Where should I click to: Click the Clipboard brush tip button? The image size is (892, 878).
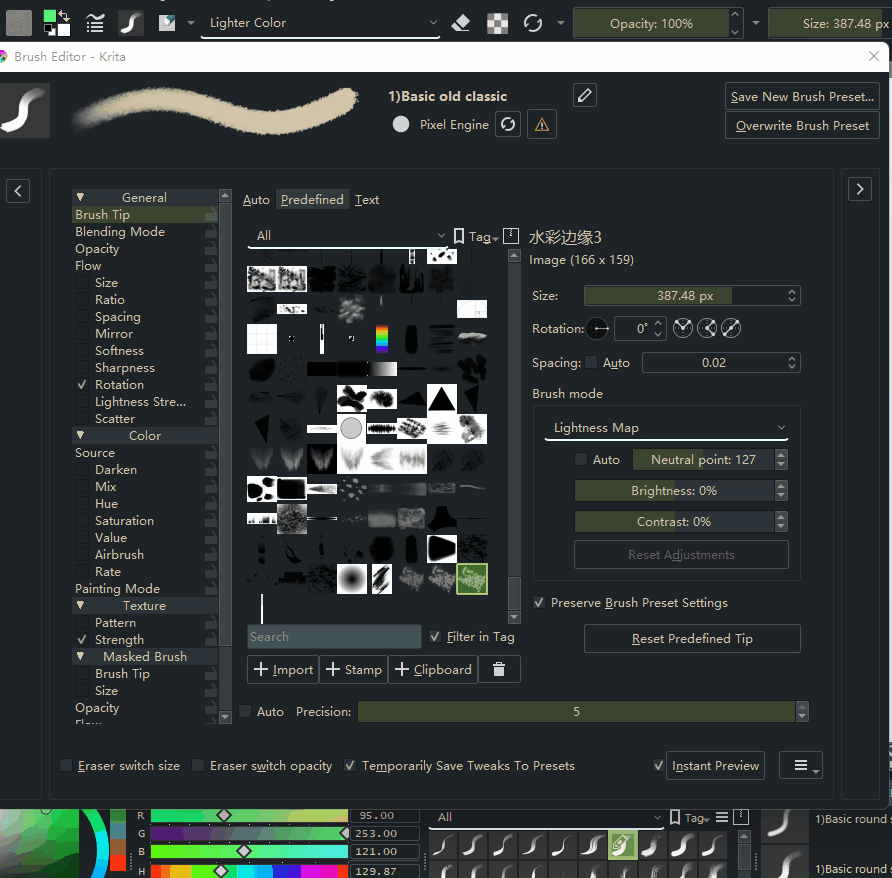(x=433, y=669)
